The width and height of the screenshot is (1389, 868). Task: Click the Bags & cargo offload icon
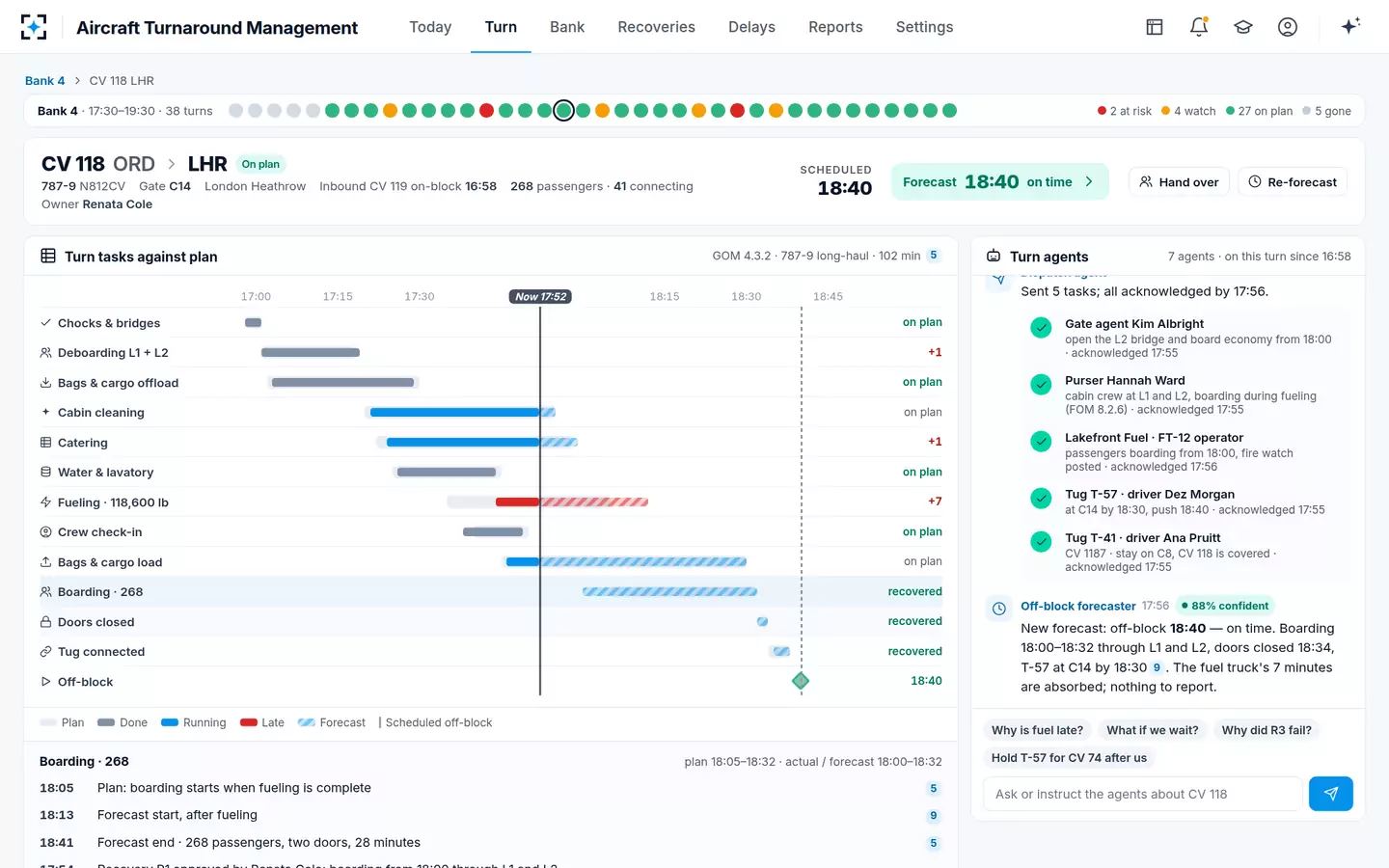tap(45, 383)
